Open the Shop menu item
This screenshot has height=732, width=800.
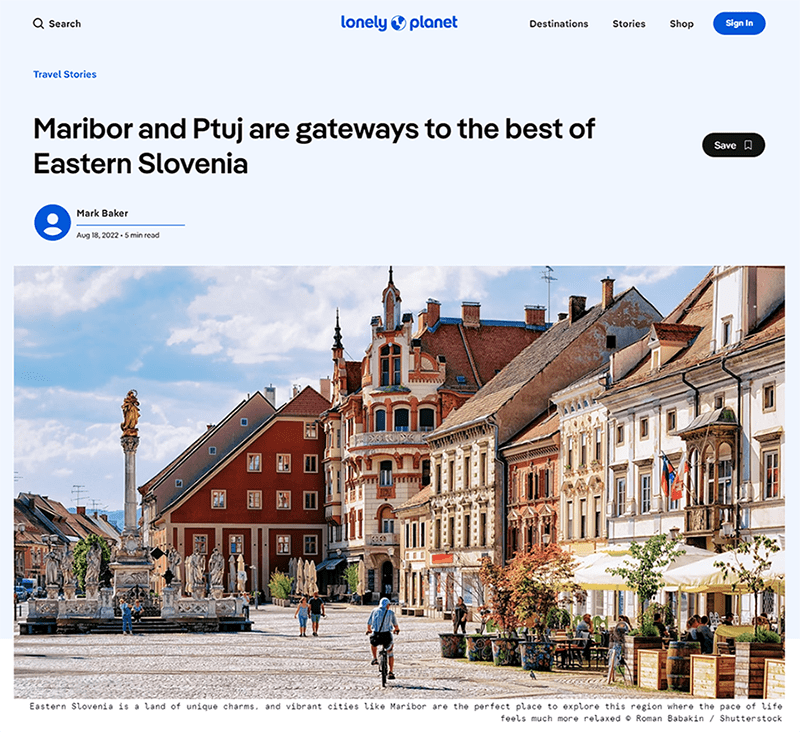tap(681, 24)
